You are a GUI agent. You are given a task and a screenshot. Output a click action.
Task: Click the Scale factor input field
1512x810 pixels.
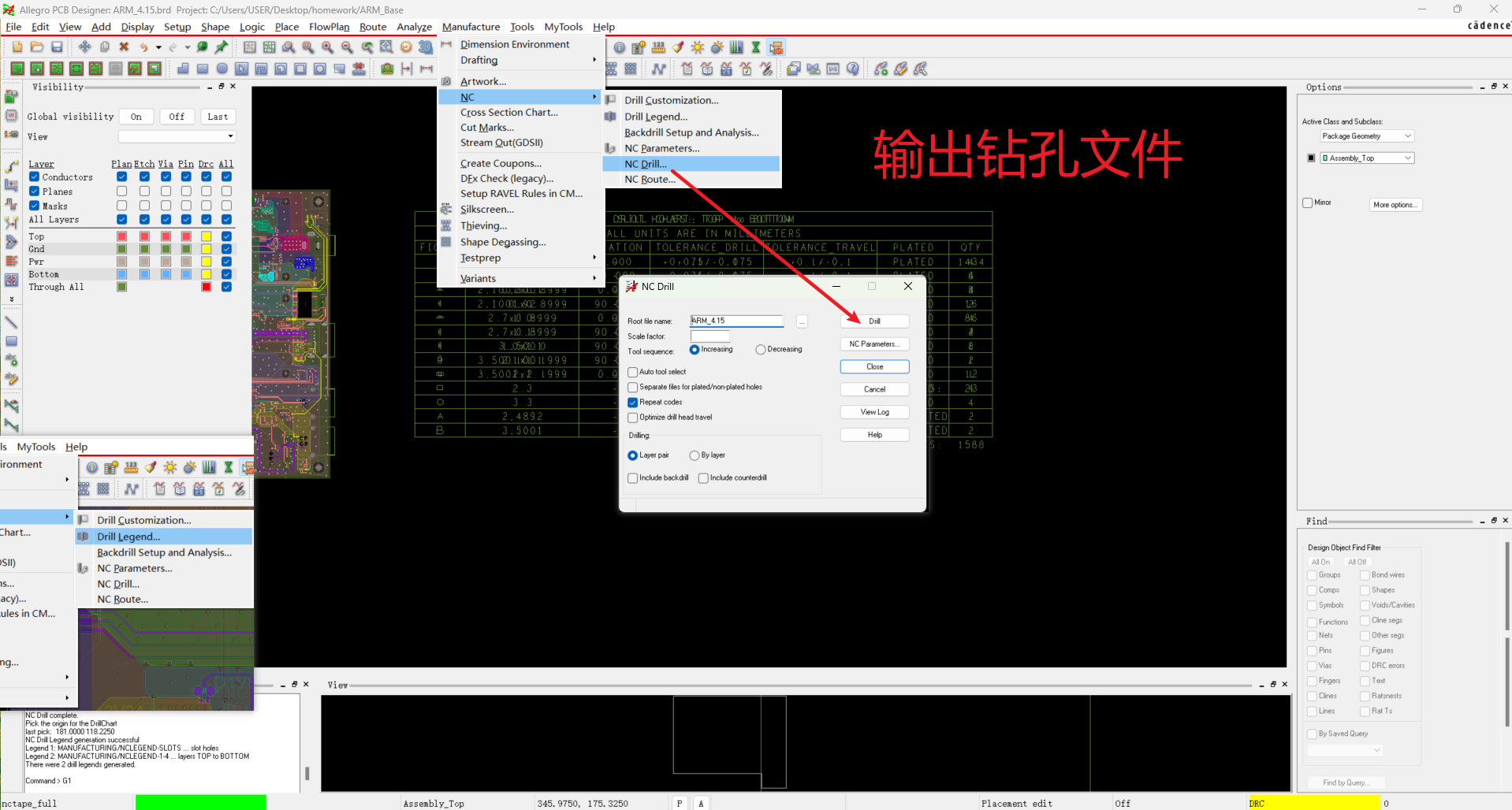click(x=709, y=336)
